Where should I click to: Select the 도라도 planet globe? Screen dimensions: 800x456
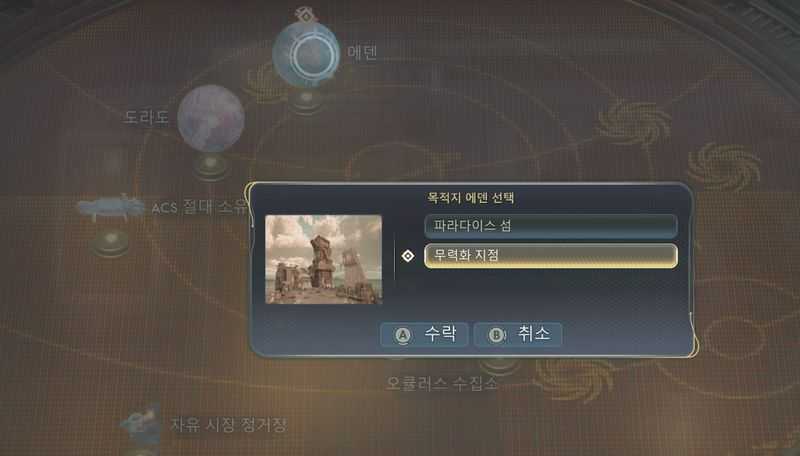pos(211,119)
